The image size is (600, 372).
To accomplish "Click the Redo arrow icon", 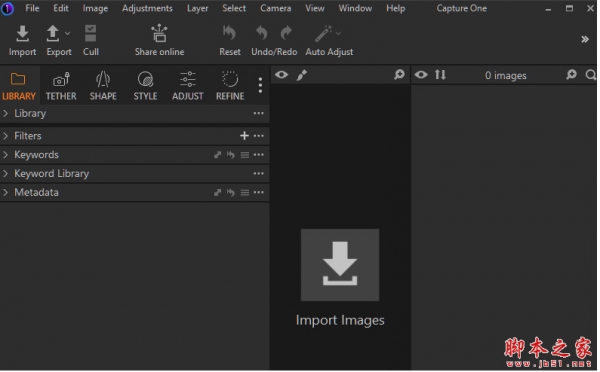I will tap(286, 33).
